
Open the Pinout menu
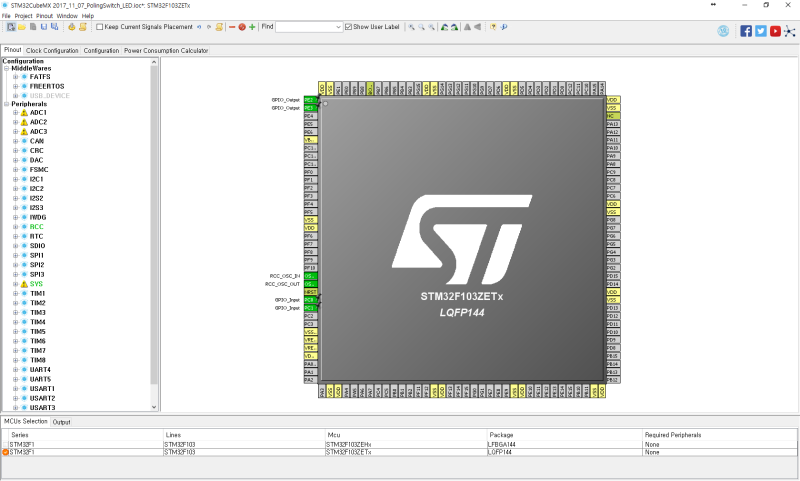(45, 16)
